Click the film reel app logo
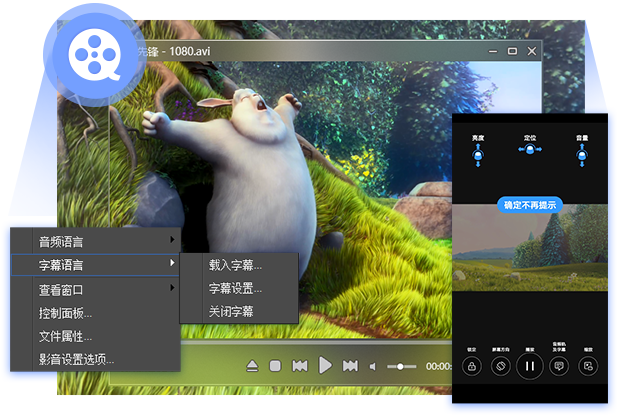618x415 pixels. click(x=95, y=54)
